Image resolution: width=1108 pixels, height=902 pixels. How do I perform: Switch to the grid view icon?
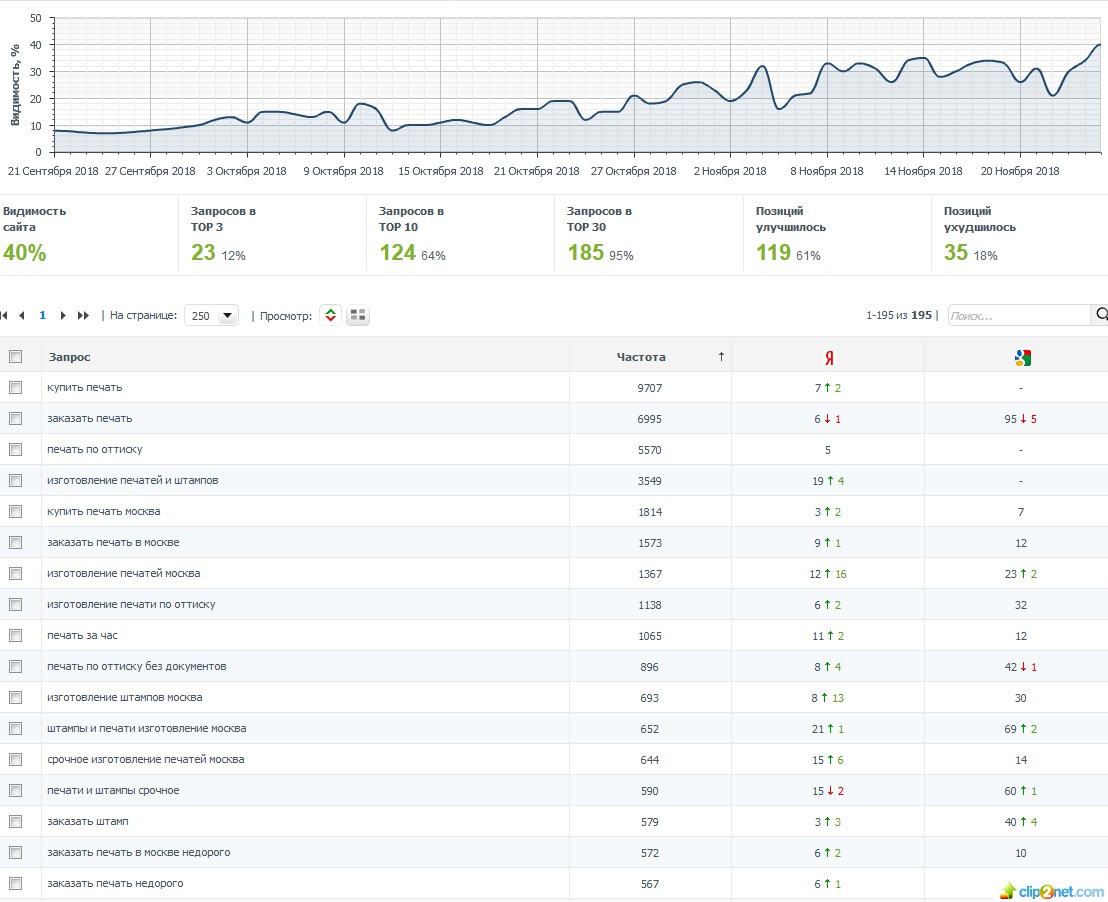(358, 315)
